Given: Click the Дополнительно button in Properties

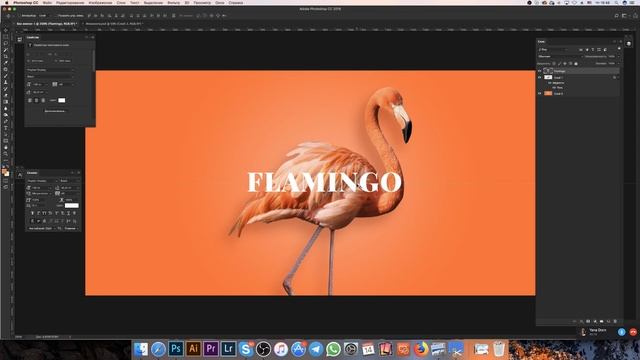Looking at the screenshot, I should tap(55, 111).
